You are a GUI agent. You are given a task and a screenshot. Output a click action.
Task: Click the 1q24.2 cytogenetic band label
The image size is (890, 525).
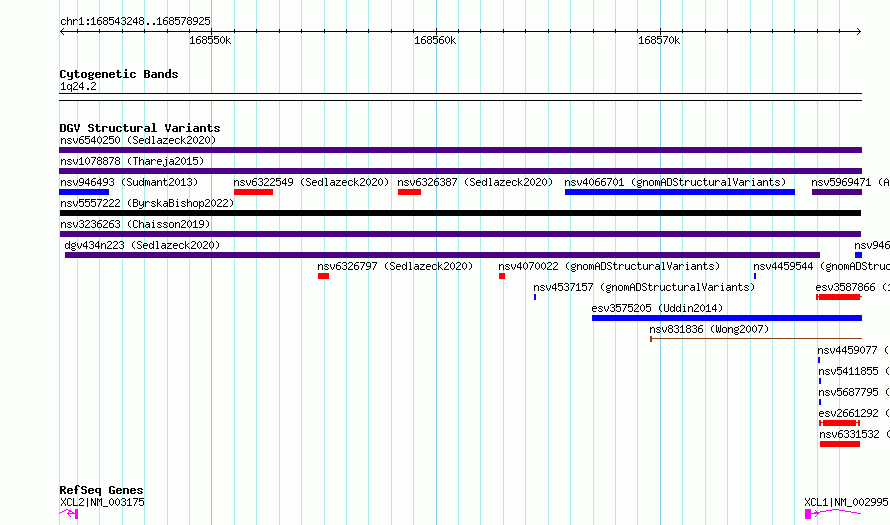(78, 87)
